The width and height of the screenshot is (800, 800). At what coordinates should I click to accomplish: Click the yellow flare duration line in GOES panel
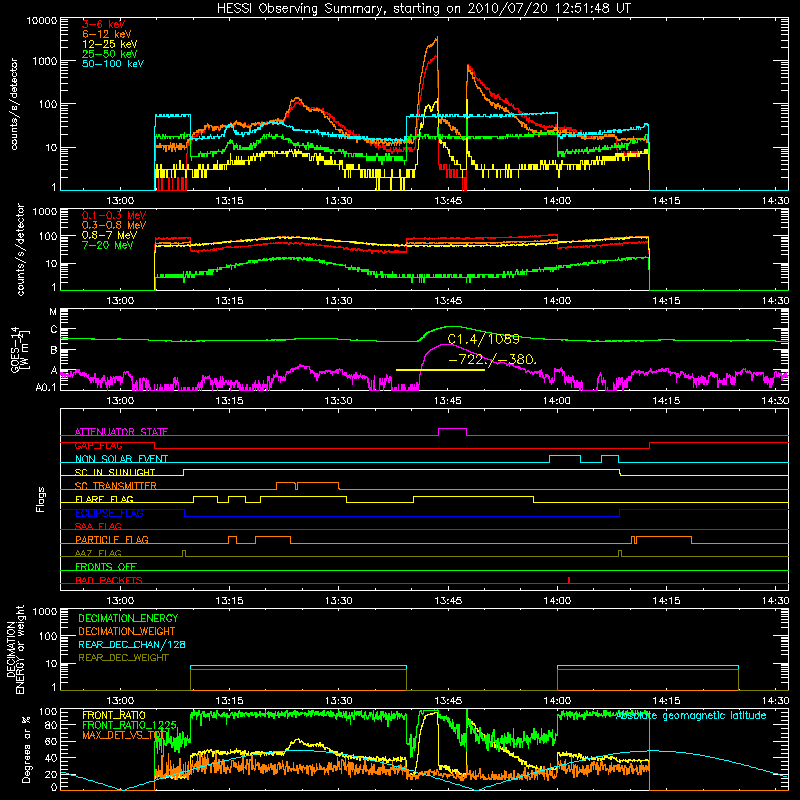440,370
